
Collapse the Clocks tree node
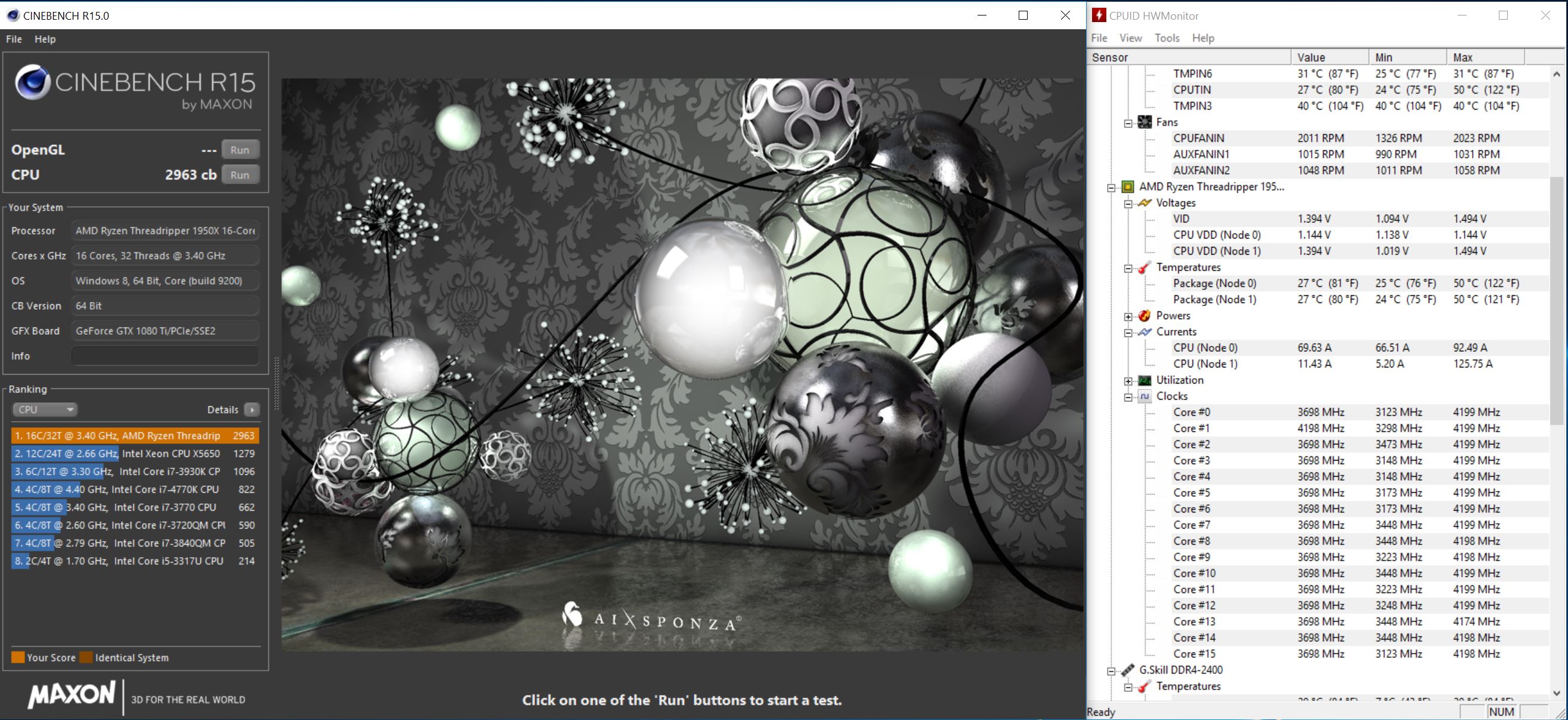[x=1128, y=397]
